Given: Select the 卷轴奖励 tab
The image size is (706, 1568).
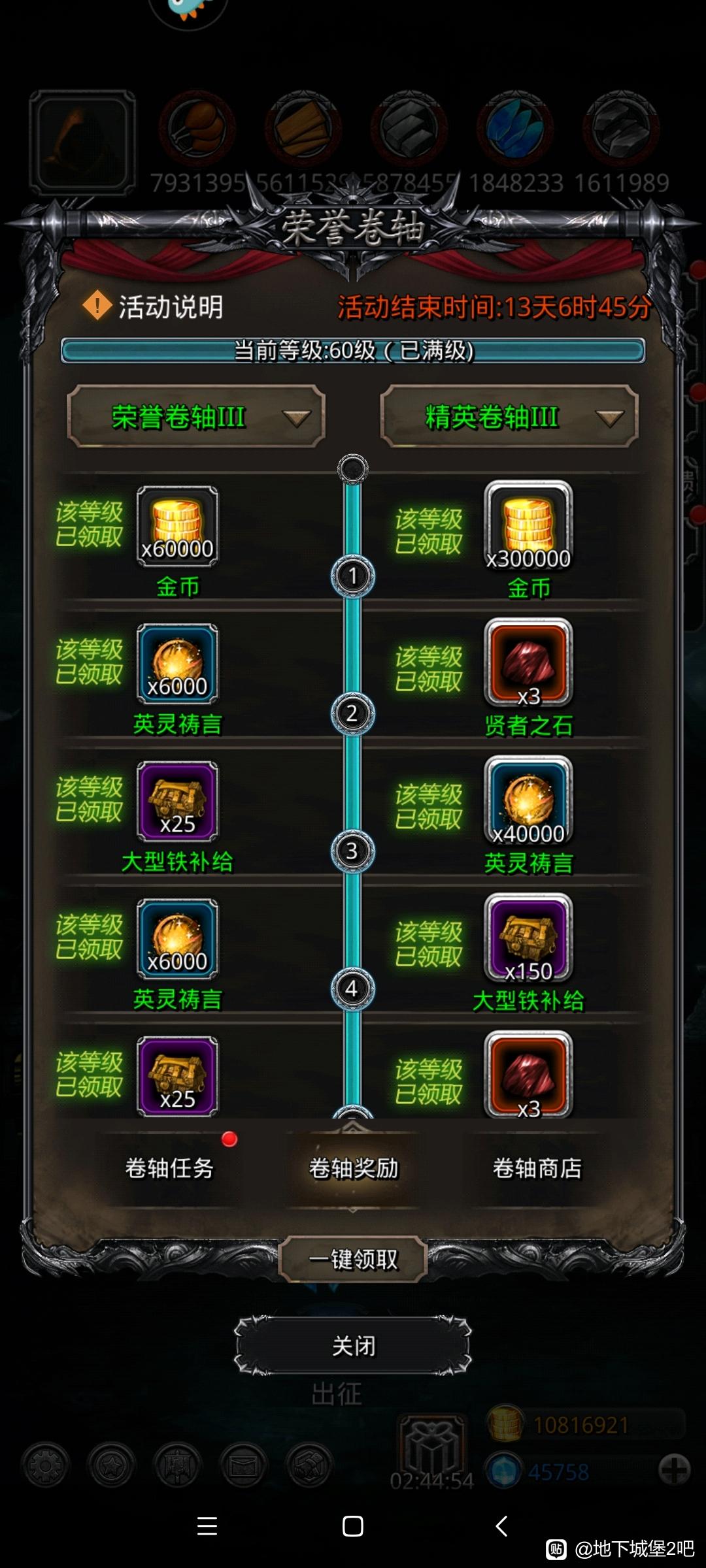Looking at the screenshot, I should click(x=353, y=1168).
